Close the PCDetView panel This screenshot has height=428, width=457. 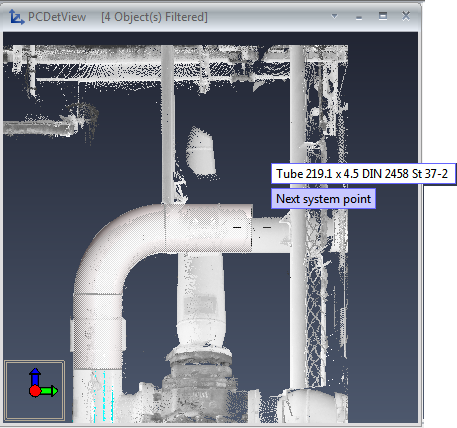[406, 16]
